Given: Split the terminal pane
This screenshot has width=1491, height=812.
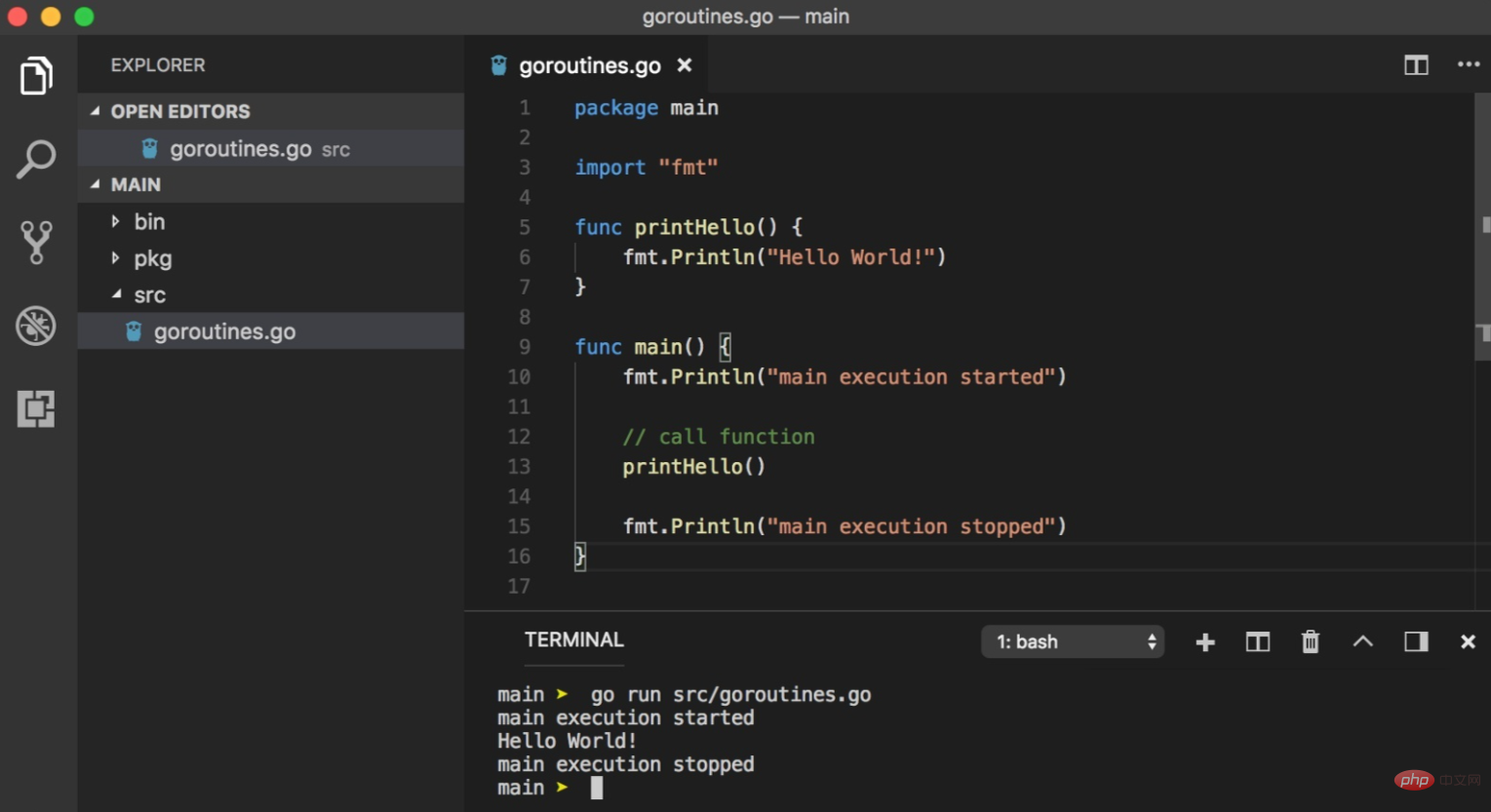Looking at the screenshot, I should tap(1258, 641).
